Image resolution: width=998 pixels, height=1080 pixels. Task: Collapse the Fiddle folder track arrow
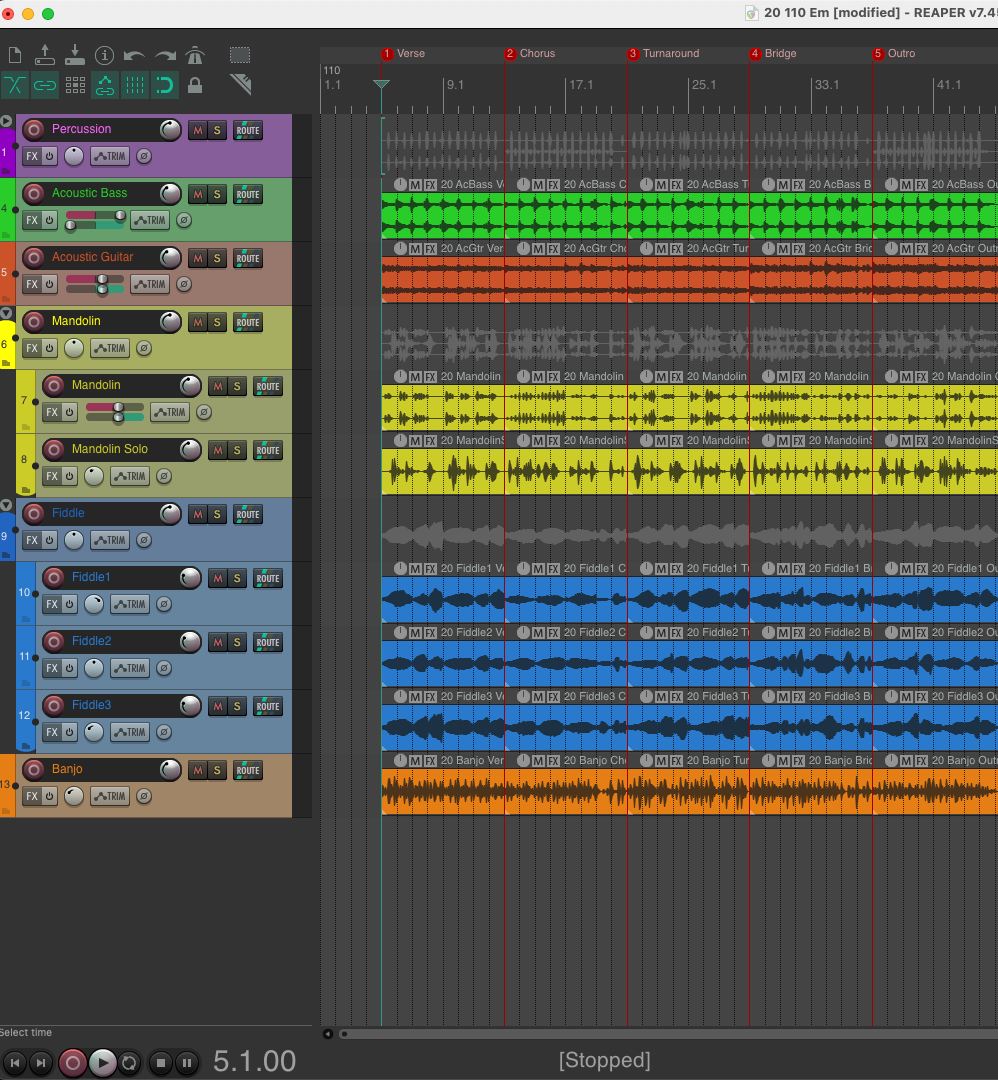pos(6,506)
